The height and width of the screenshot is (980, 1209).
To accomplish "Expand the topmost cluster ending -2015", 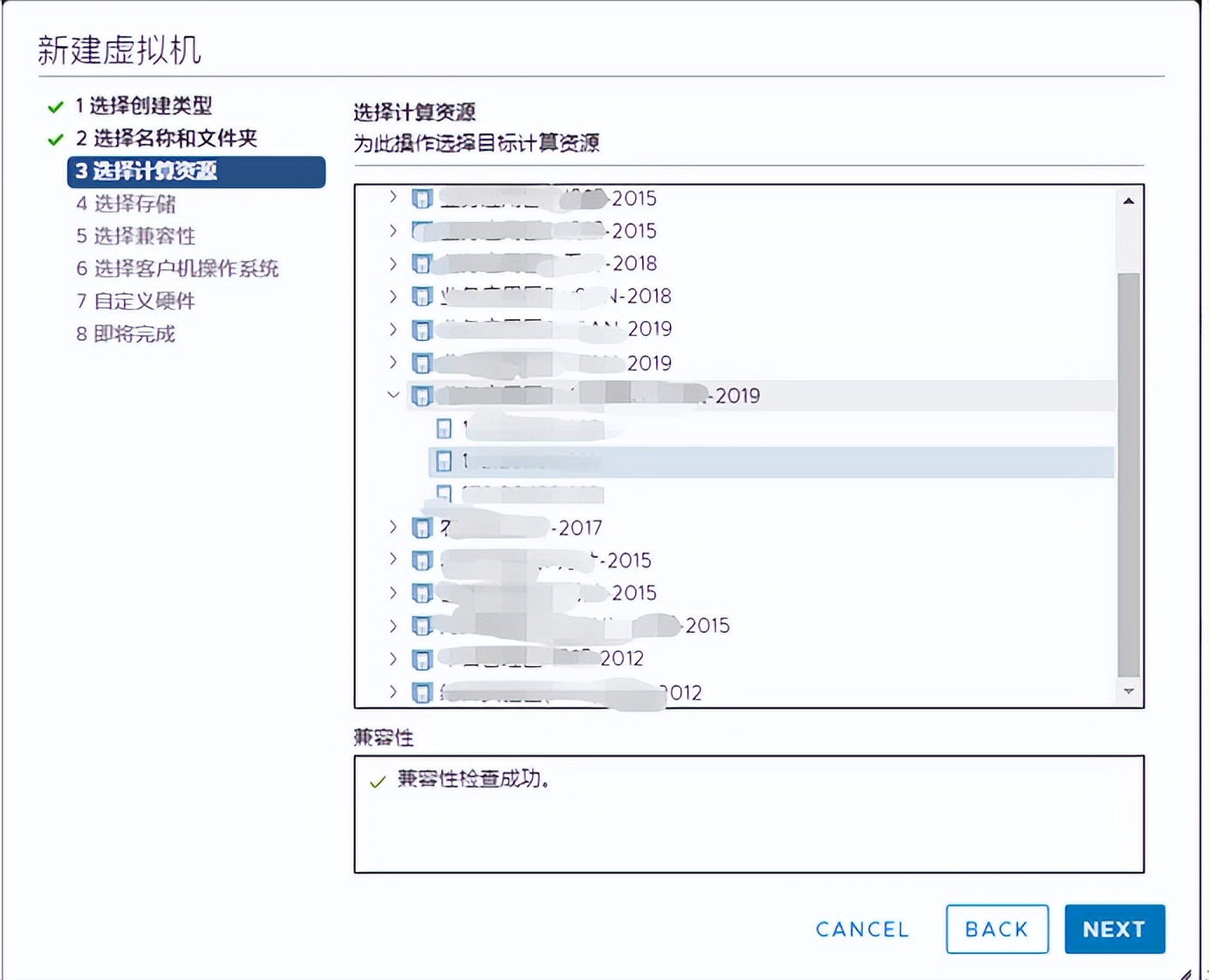I will [x=393, y=198].
